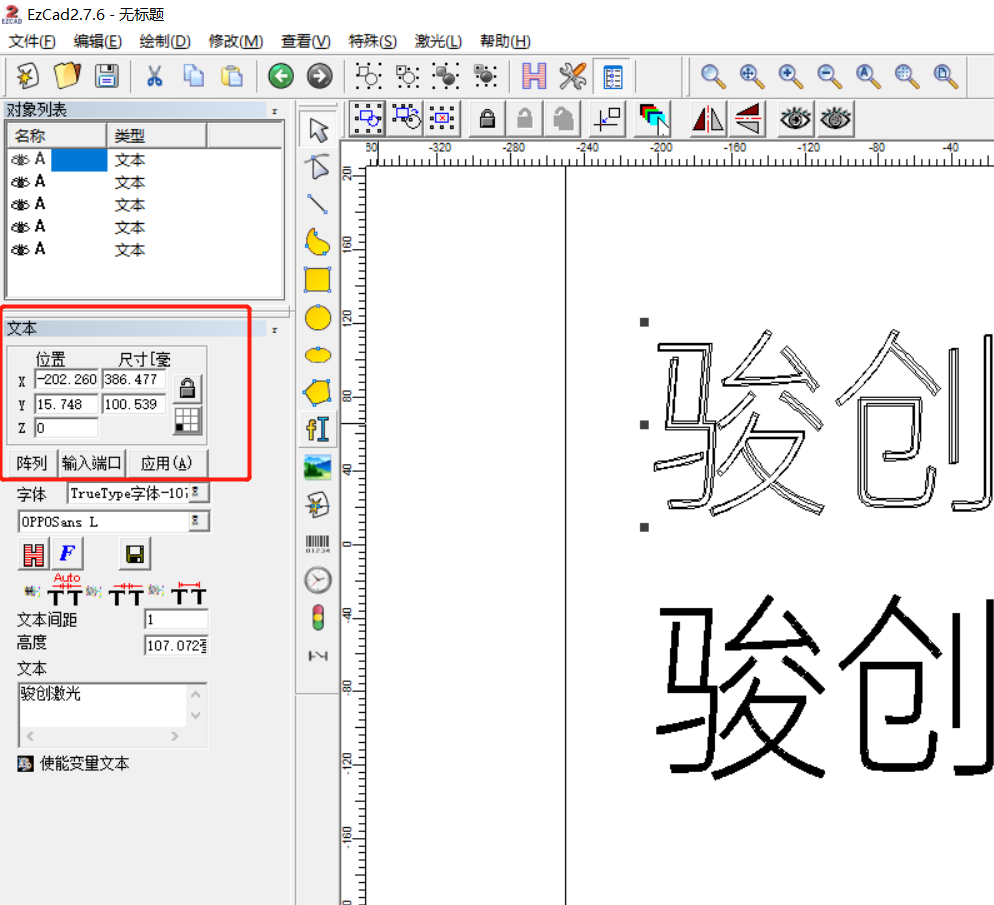Collapse the text properties panel pin
Screen dimensions: 994x905
[x=274, y=330]
